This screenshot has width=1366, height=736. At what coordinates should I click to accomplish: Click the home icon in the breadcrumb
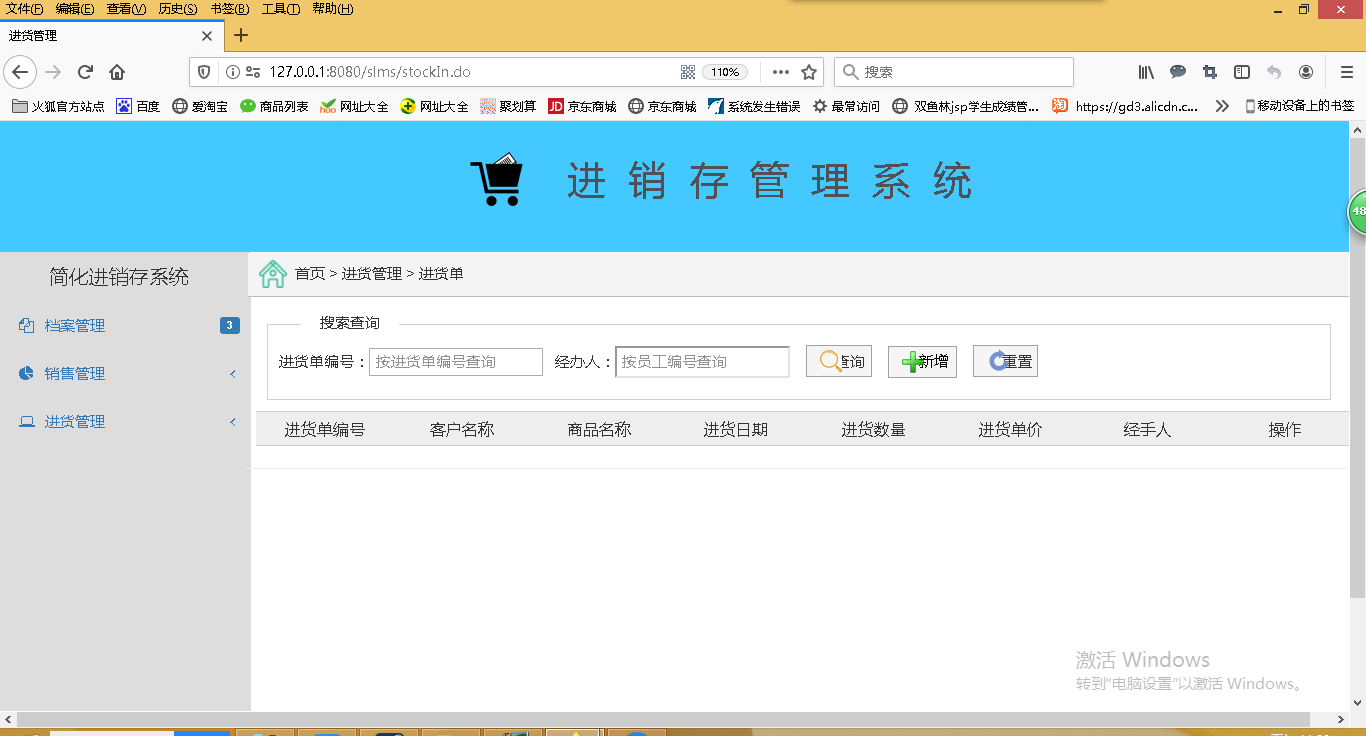click(273, 274)
